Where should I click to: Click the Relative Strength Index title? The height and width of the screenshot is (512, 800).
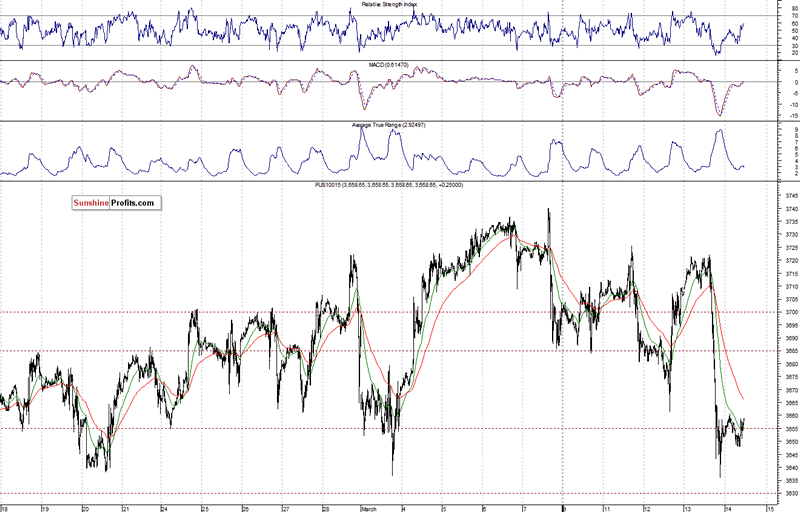point(389,4)
